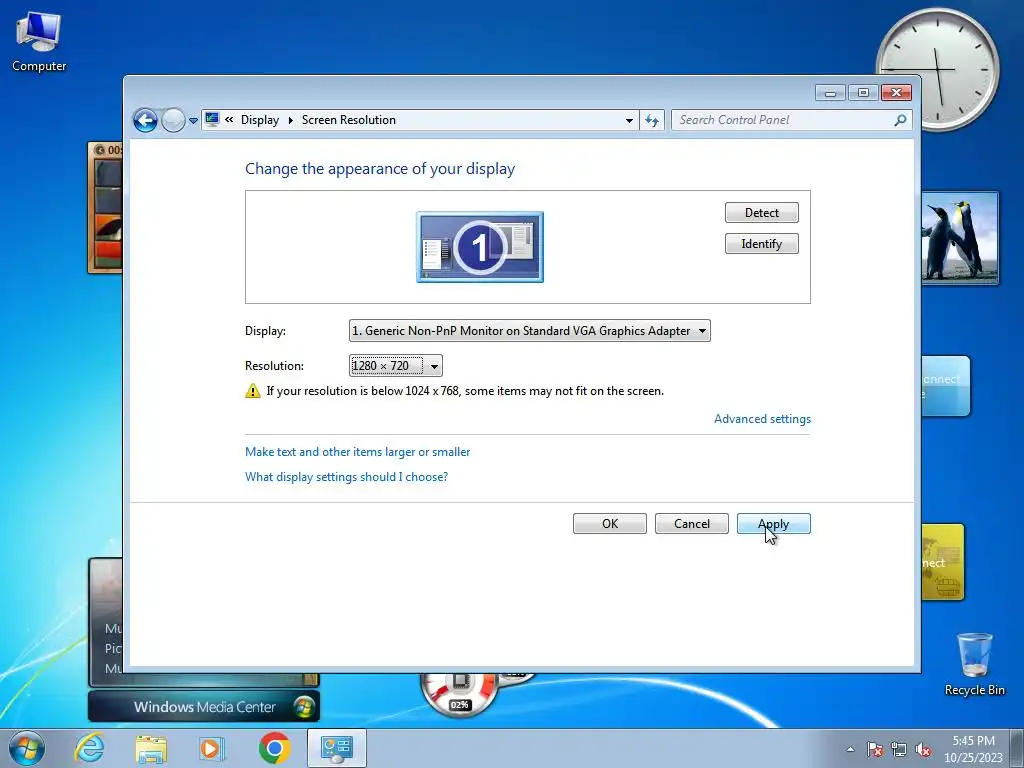The height and width of the screenshot is (768, 1024).
Task: Click the Show desktop button
Action: [1019, 749]
